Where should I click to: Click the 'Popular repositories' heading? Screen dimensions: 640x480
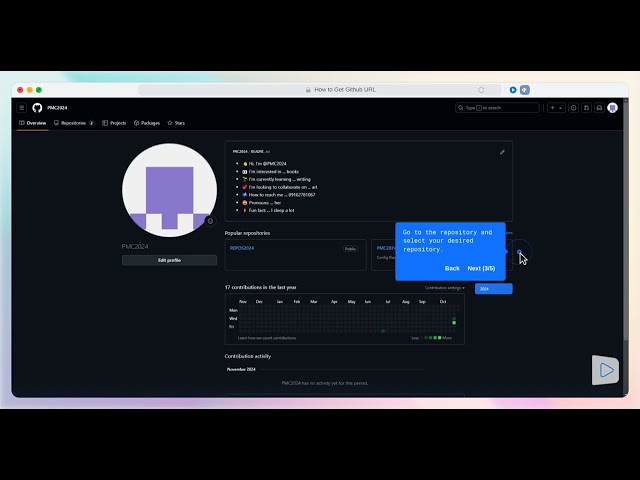[247, 233]
